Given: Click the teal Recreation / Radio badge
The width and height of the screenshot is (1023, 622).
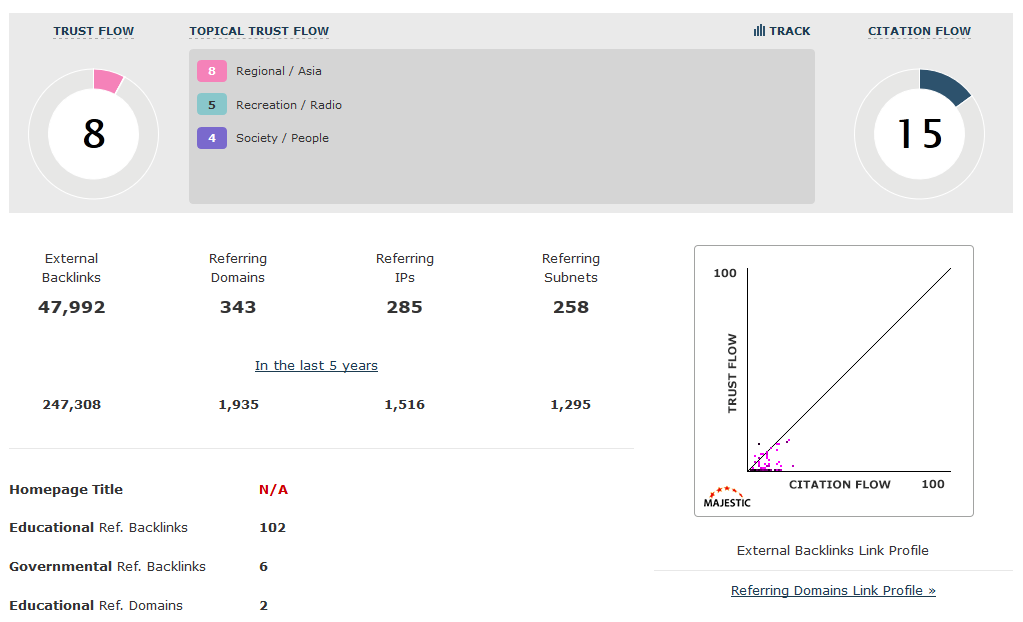Looking at the screenshot, I should [x=212, y=105].
